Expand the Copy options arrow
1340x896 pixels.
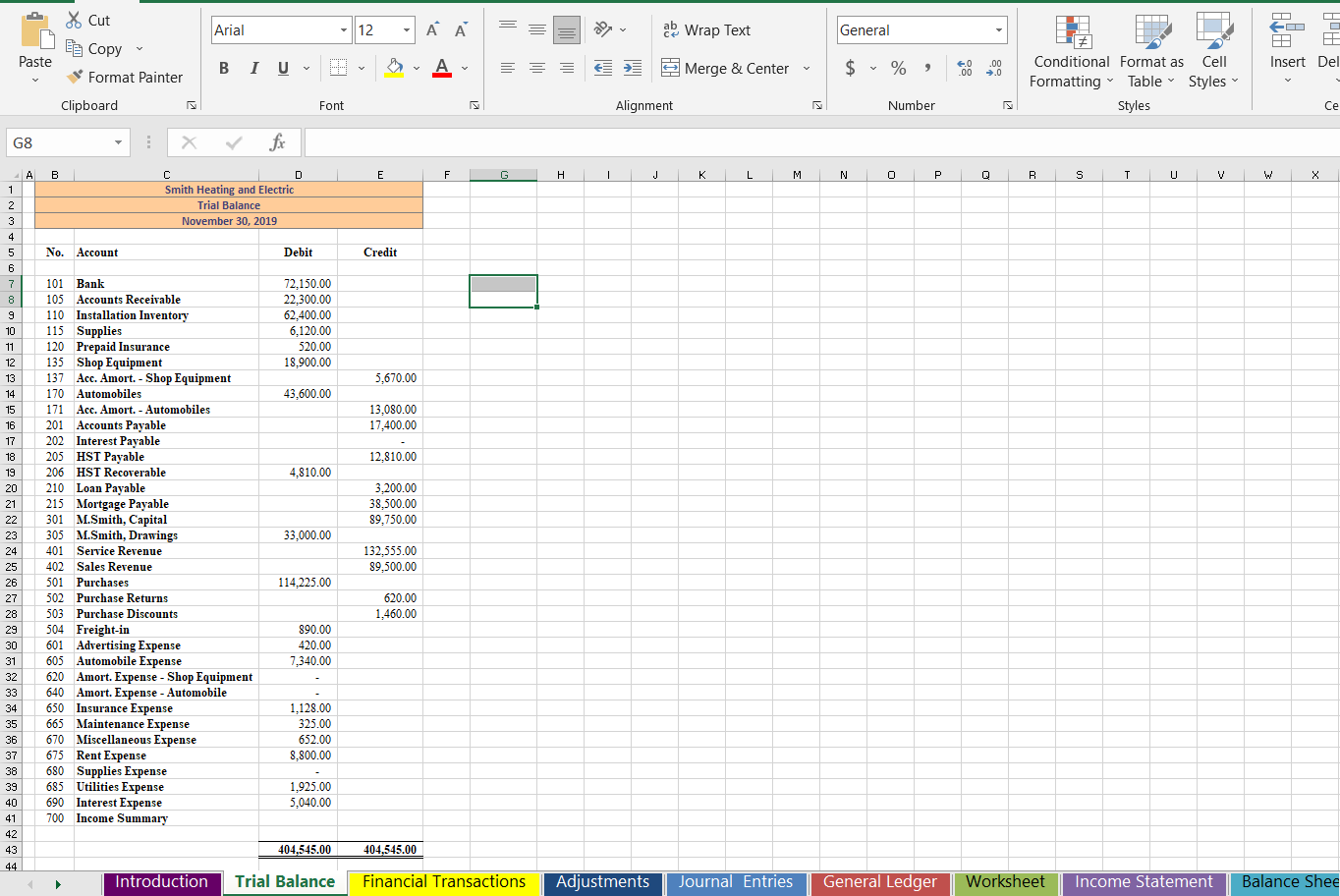click(x=140, y=48)
